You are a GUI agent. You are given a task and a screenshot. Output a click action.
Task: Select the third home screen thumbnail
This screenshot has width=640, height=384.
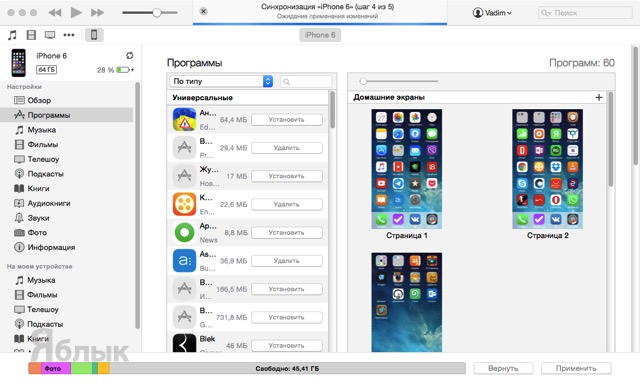click(407, 302)
